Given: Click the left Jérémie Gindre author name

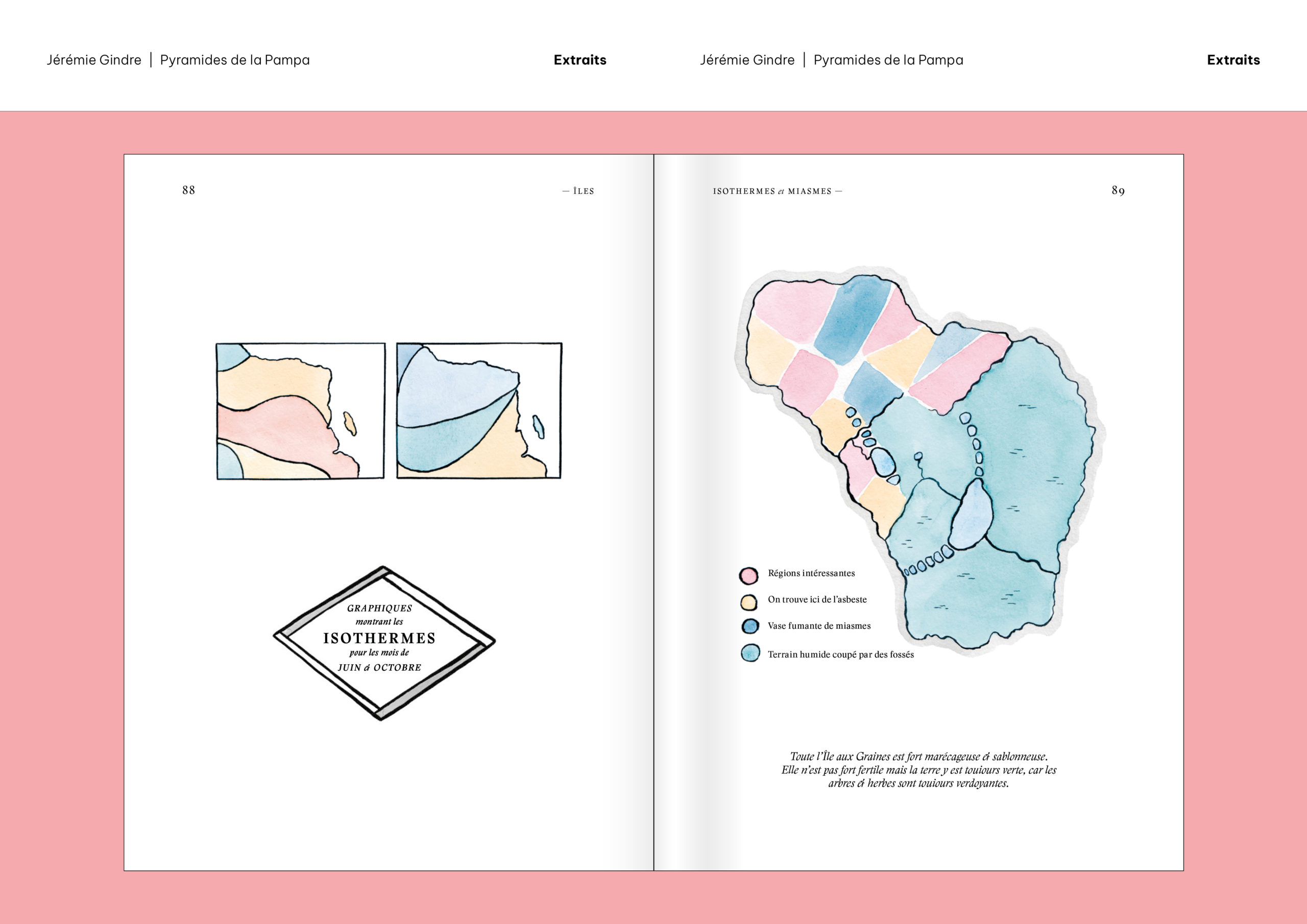Looking at the screenshot, I should (94, 60).
